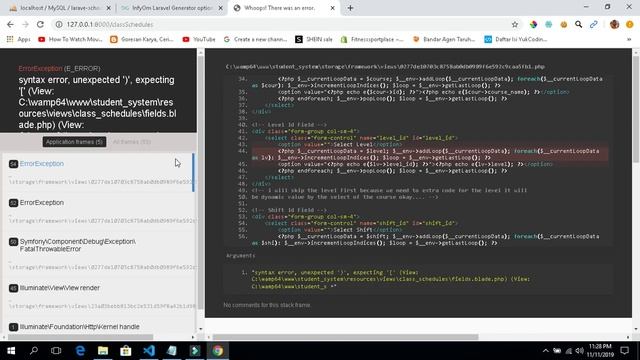
Task: Open the notification center icon
Action: click(x=624, y=351)
